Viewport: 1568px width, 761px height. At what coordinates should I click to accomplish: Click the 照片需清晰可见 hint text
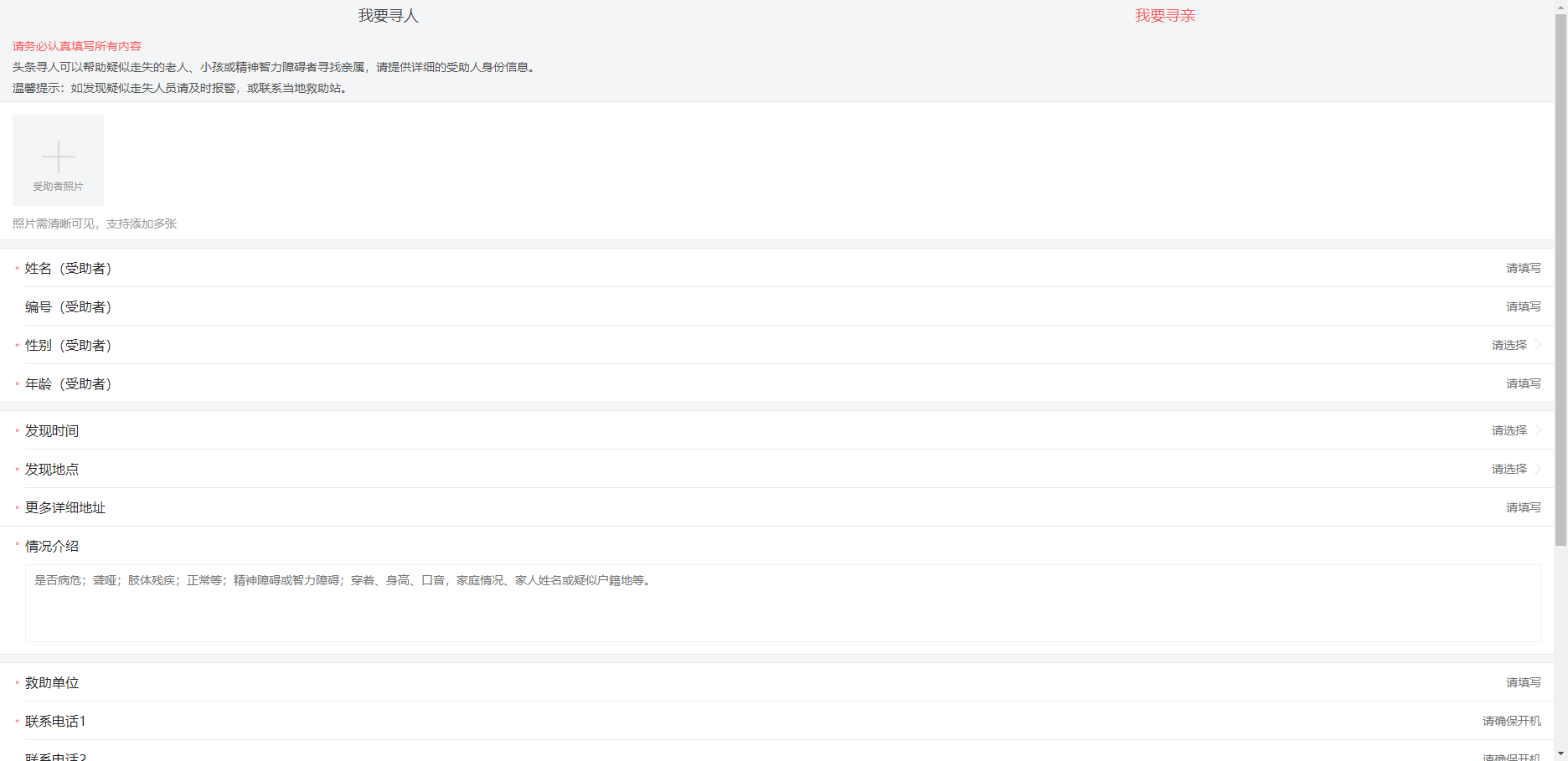pos(95,224)
